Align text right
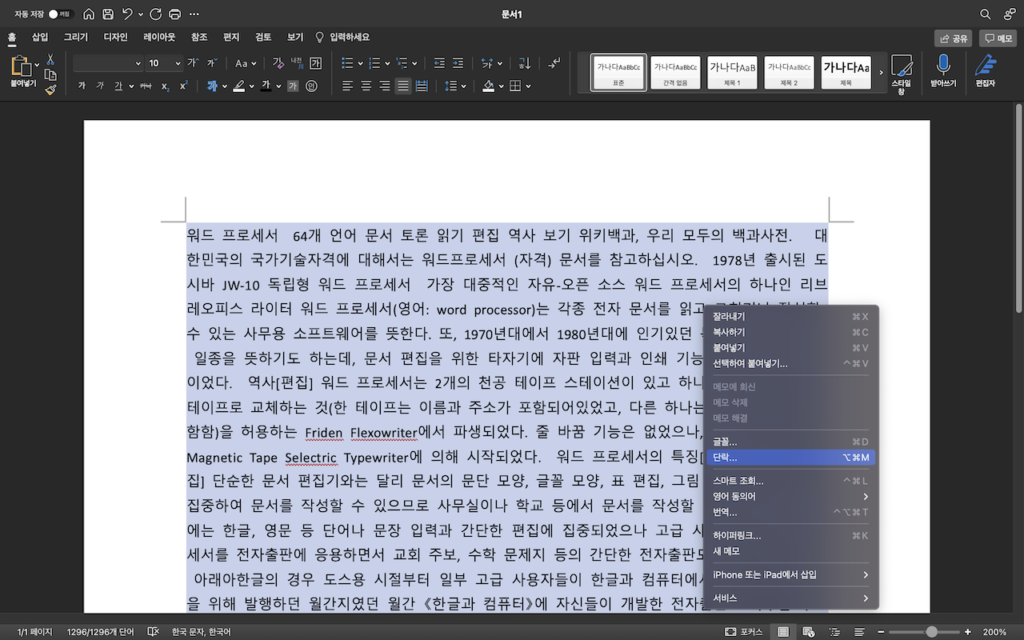This screenshot has width=1024, height=640. [x=385, y=86]
